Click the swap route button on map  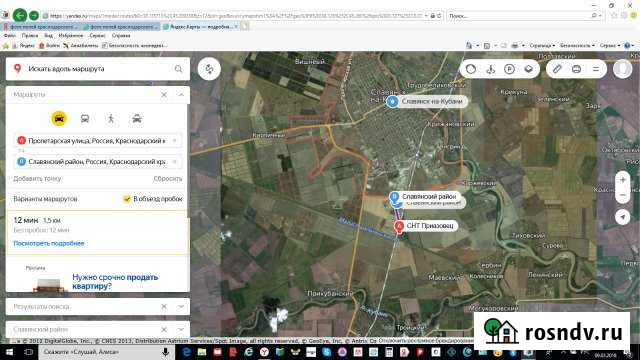pos(209,69)
